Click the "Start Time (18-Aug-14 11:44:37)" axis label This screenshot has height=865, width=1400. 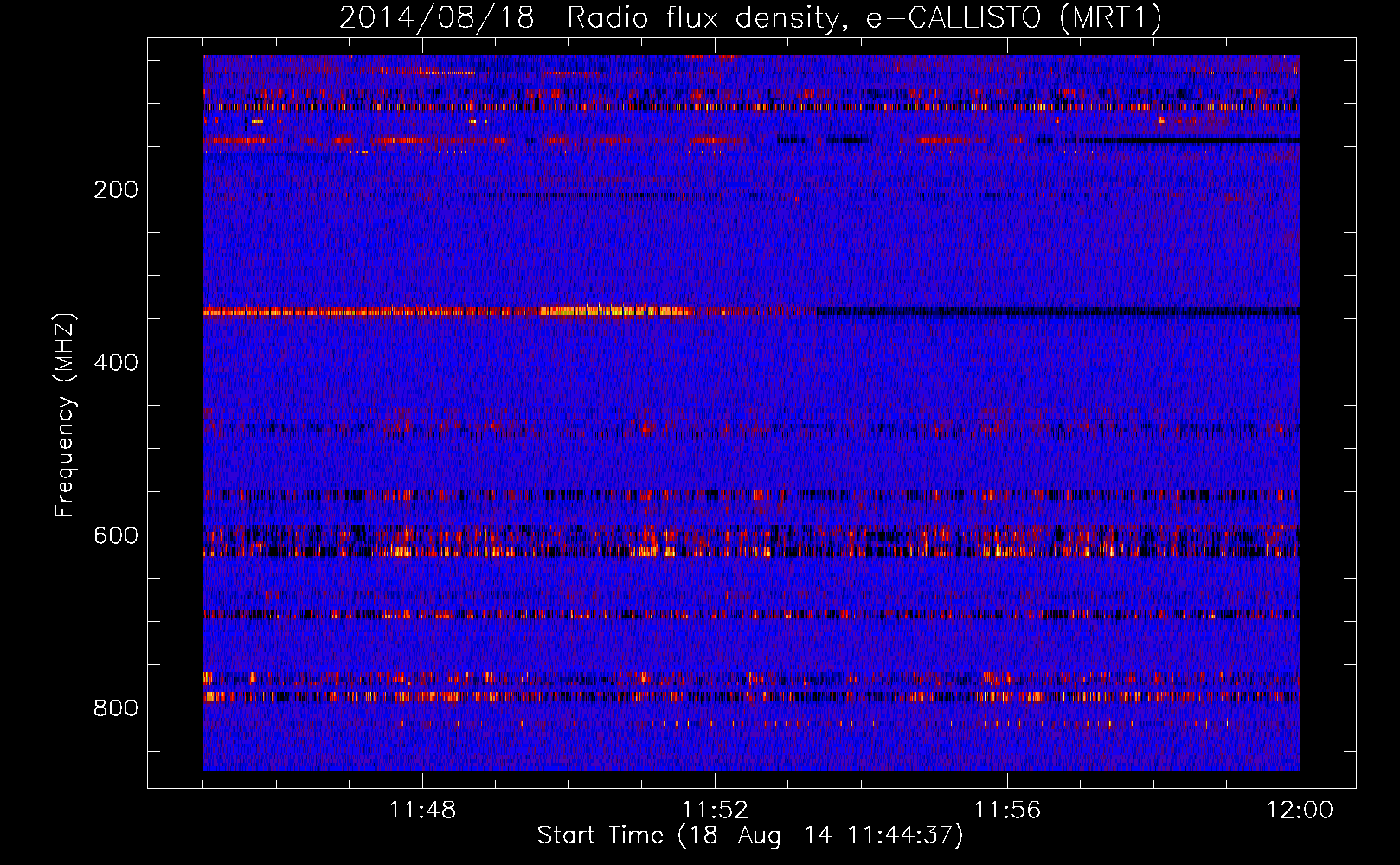coord(750,836)
